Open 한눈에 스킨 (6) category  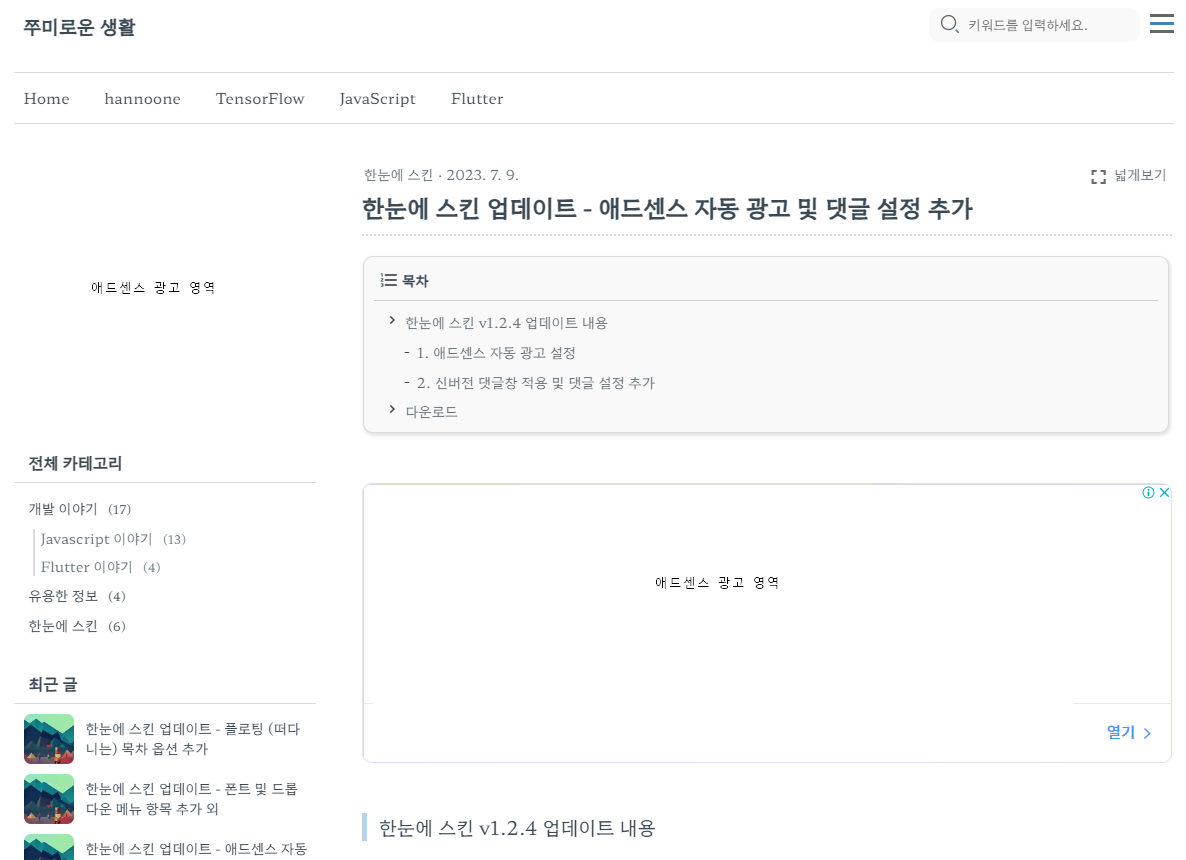point(77,626)
